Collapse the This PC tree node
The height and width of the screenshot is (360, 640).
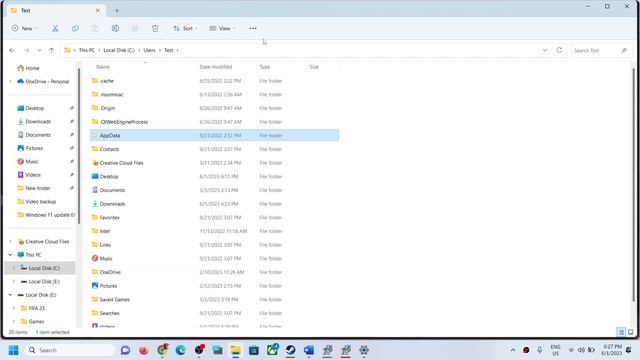click(x=11, y=255)
